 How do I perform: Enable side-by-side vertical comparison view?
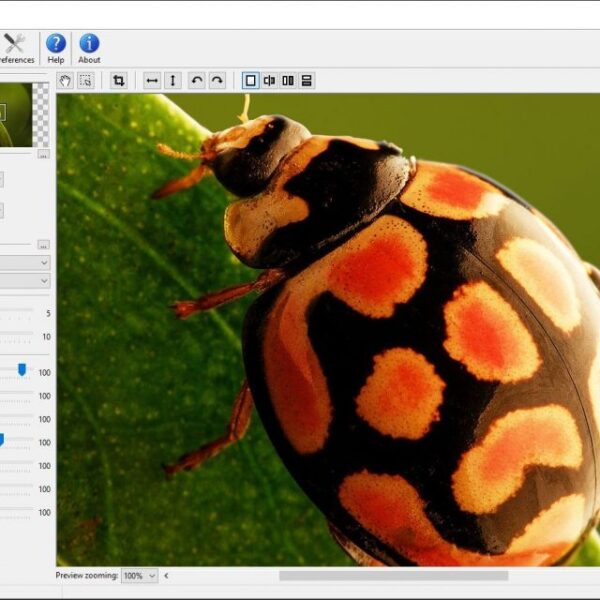[x=288, y=81]
